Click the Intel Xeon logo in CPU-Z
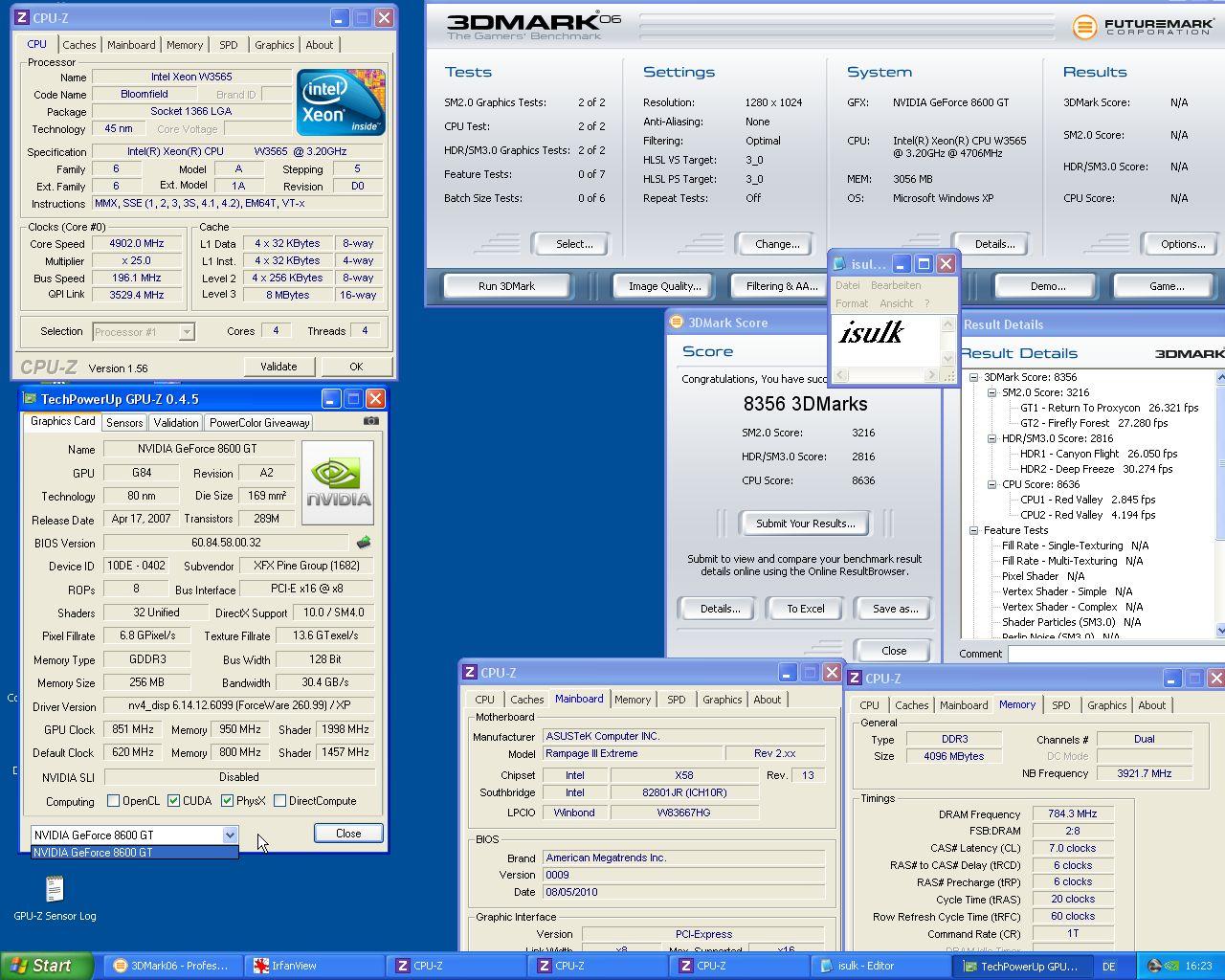The image size is (1225, 980). click(x=341, y=101)
